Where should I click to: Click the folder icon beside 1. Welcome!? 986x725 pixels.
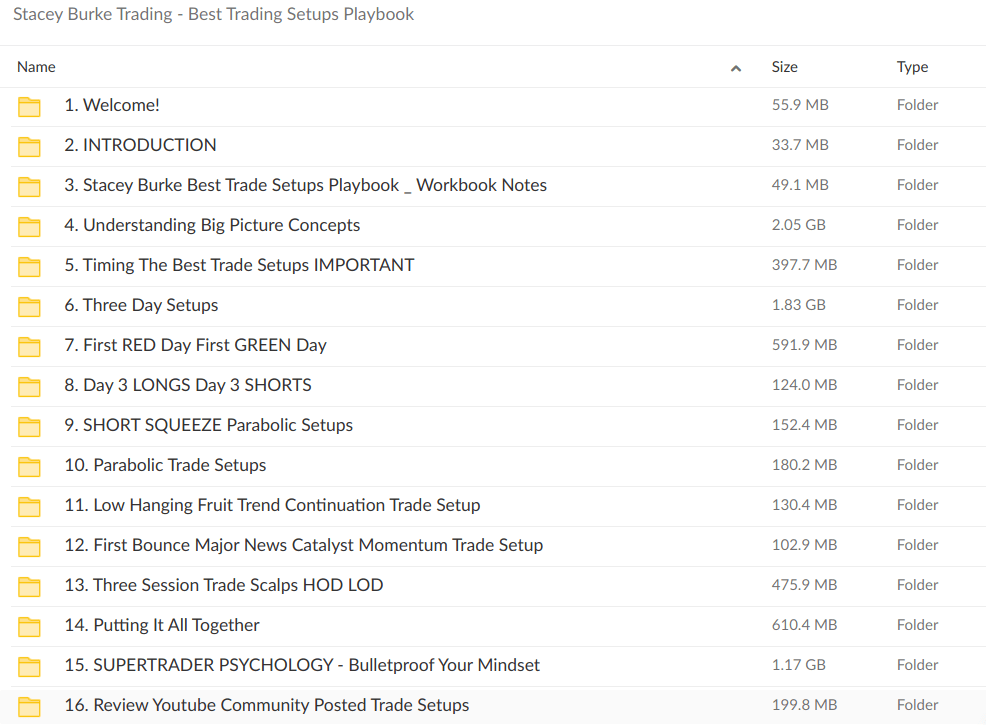click(29, 106)
